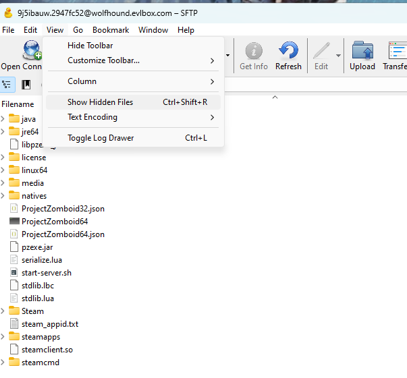Click the Edit pencil icon
Viewport: 407px width, 378px height.
321,50
